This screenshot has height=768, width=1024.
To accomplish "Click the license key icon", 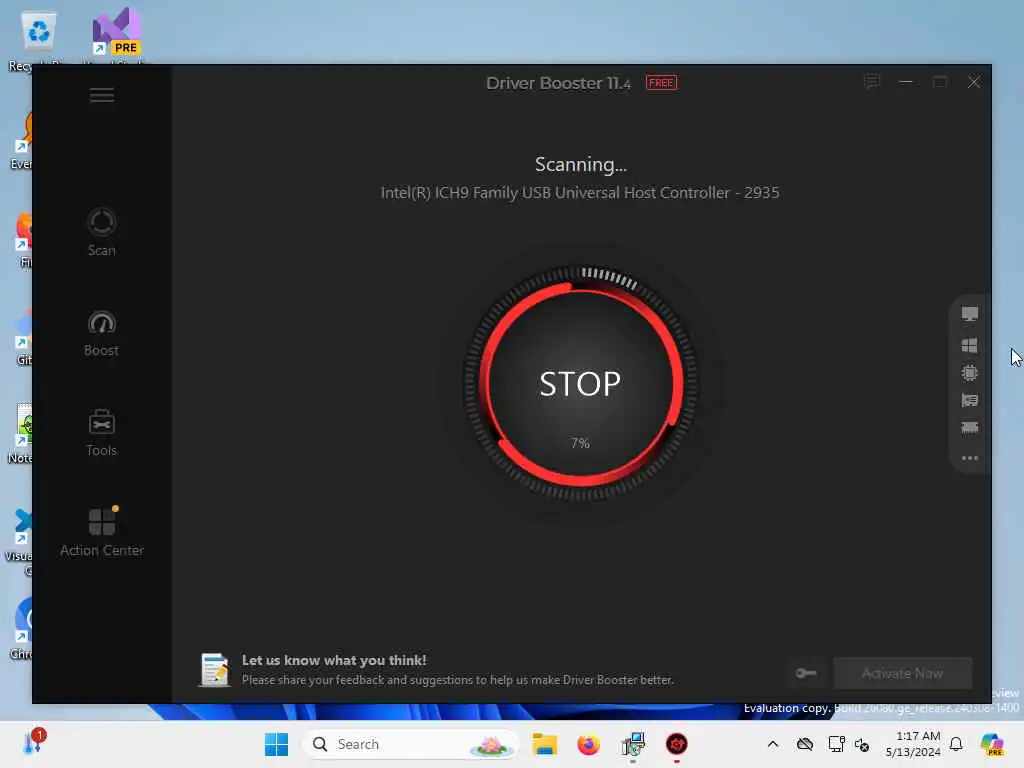I will pyautogui.click(x=806, y=673).
